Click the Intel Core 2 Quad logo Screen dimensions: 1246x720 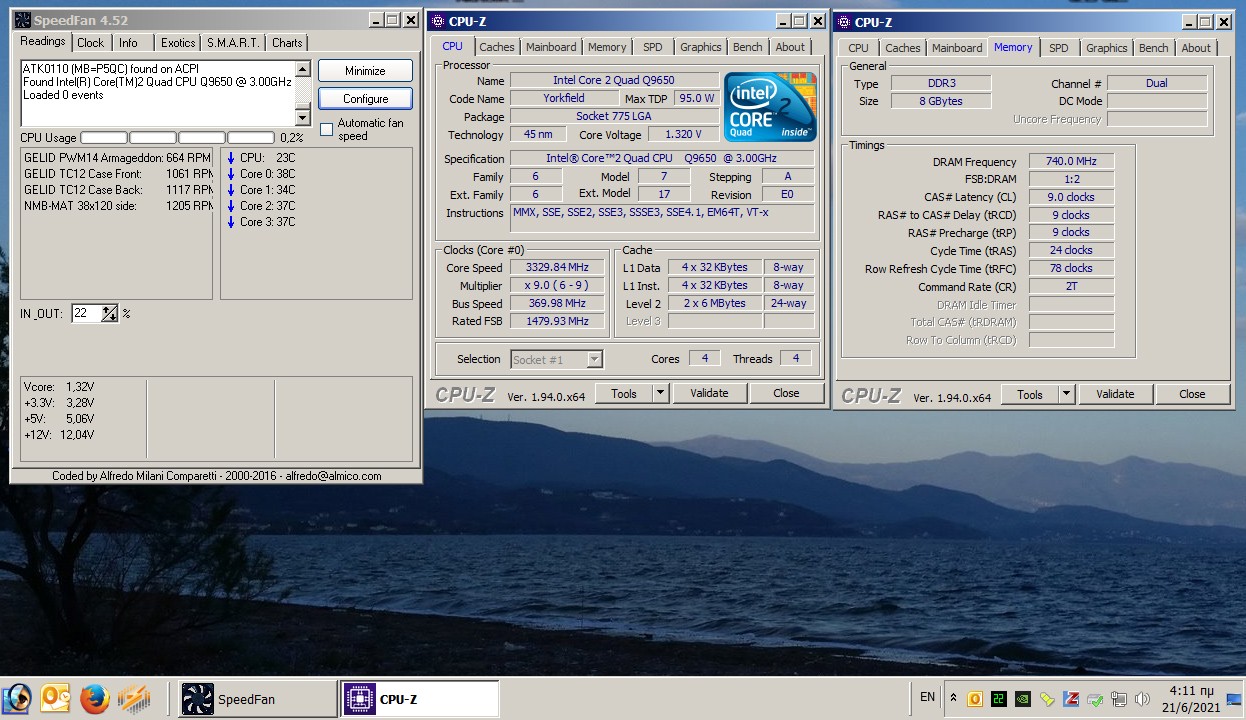point(769,107)
